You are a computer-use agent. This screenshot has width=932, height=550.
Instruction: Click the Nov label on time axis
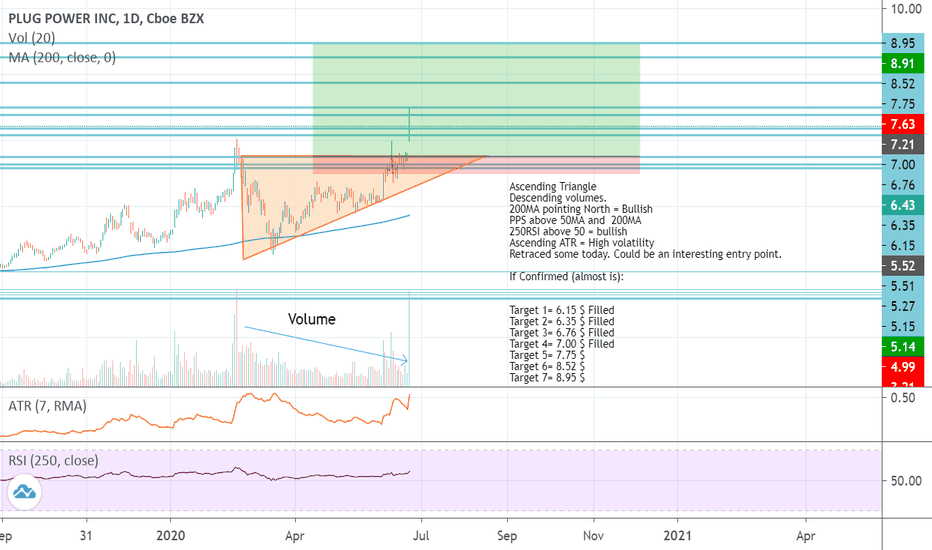point(593,536)
